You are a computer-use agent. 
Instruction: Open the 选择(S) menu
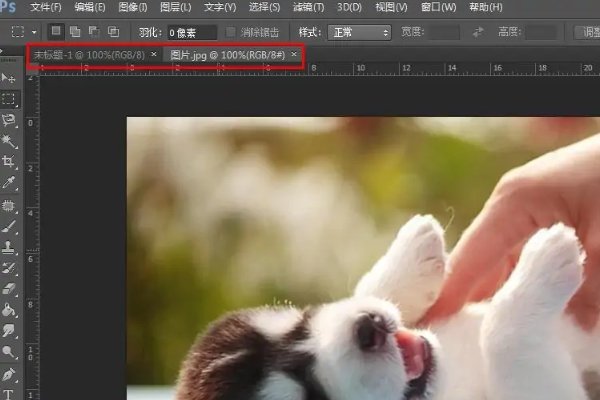264,7
